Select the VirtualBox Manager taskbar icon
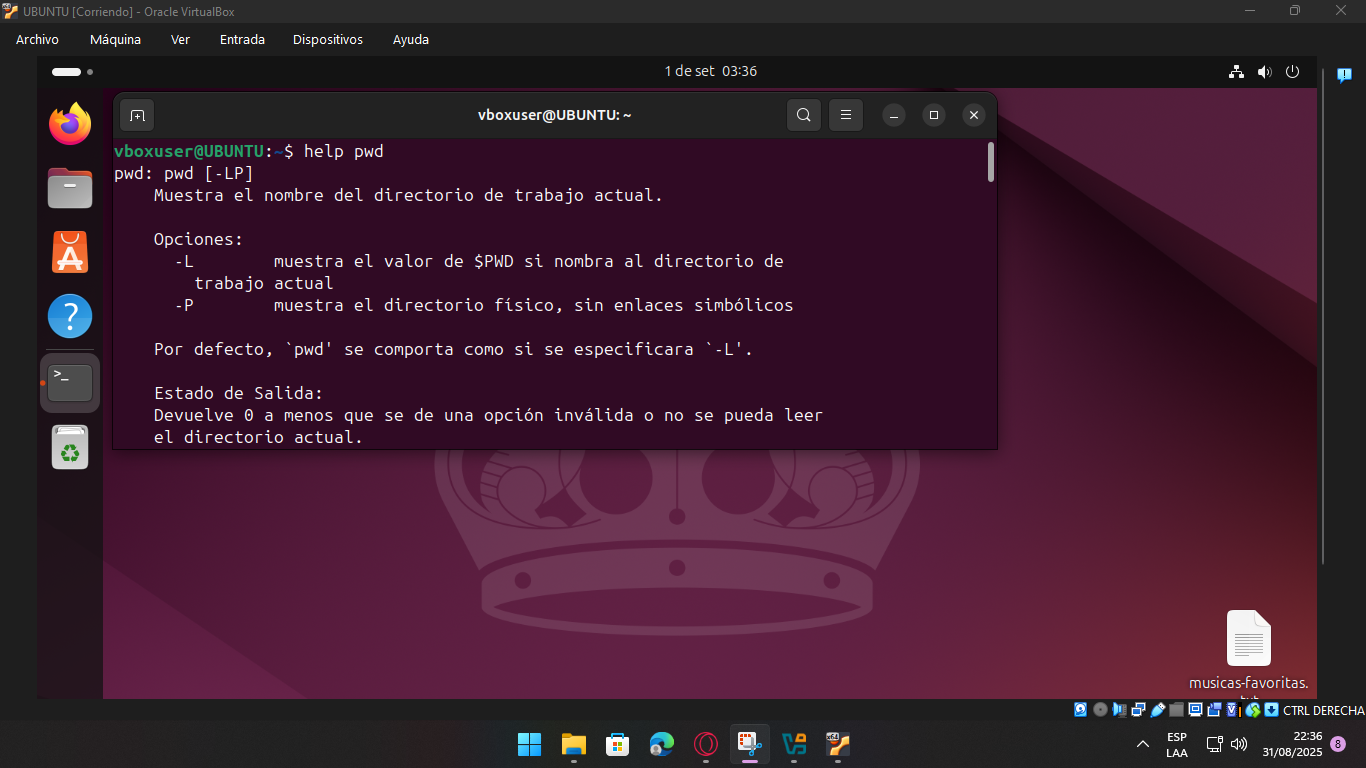Image resolution: width=1366 pixels, height=768 pixels. pos(794,744)
